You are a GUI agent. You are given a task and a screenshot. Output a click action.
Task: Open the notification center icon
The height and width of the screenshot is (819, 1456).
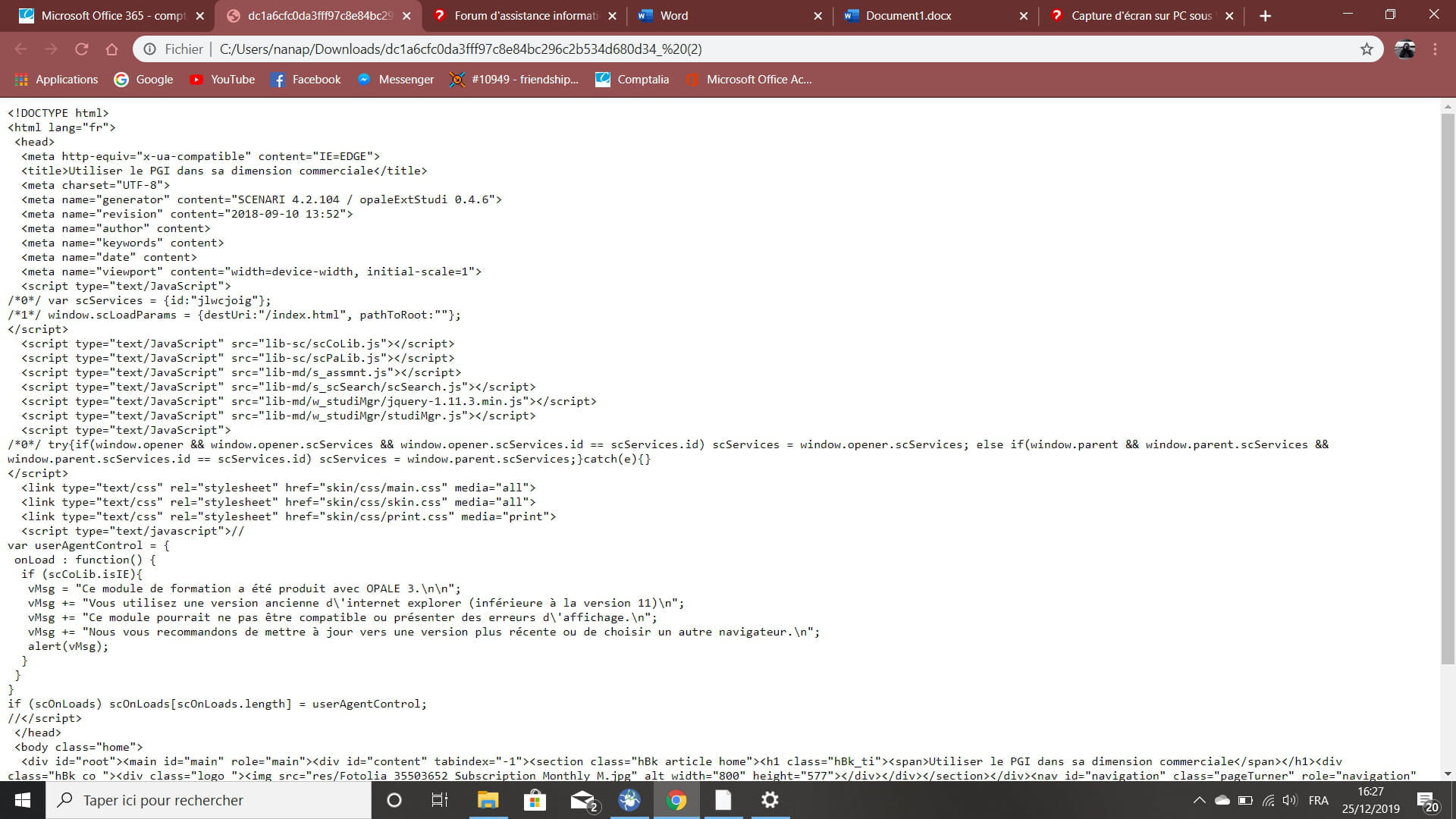1428,800
